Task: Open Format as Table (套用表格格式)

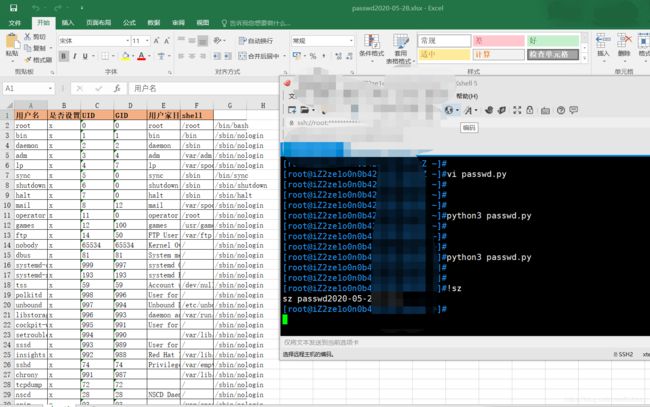Action: (400, 49)
